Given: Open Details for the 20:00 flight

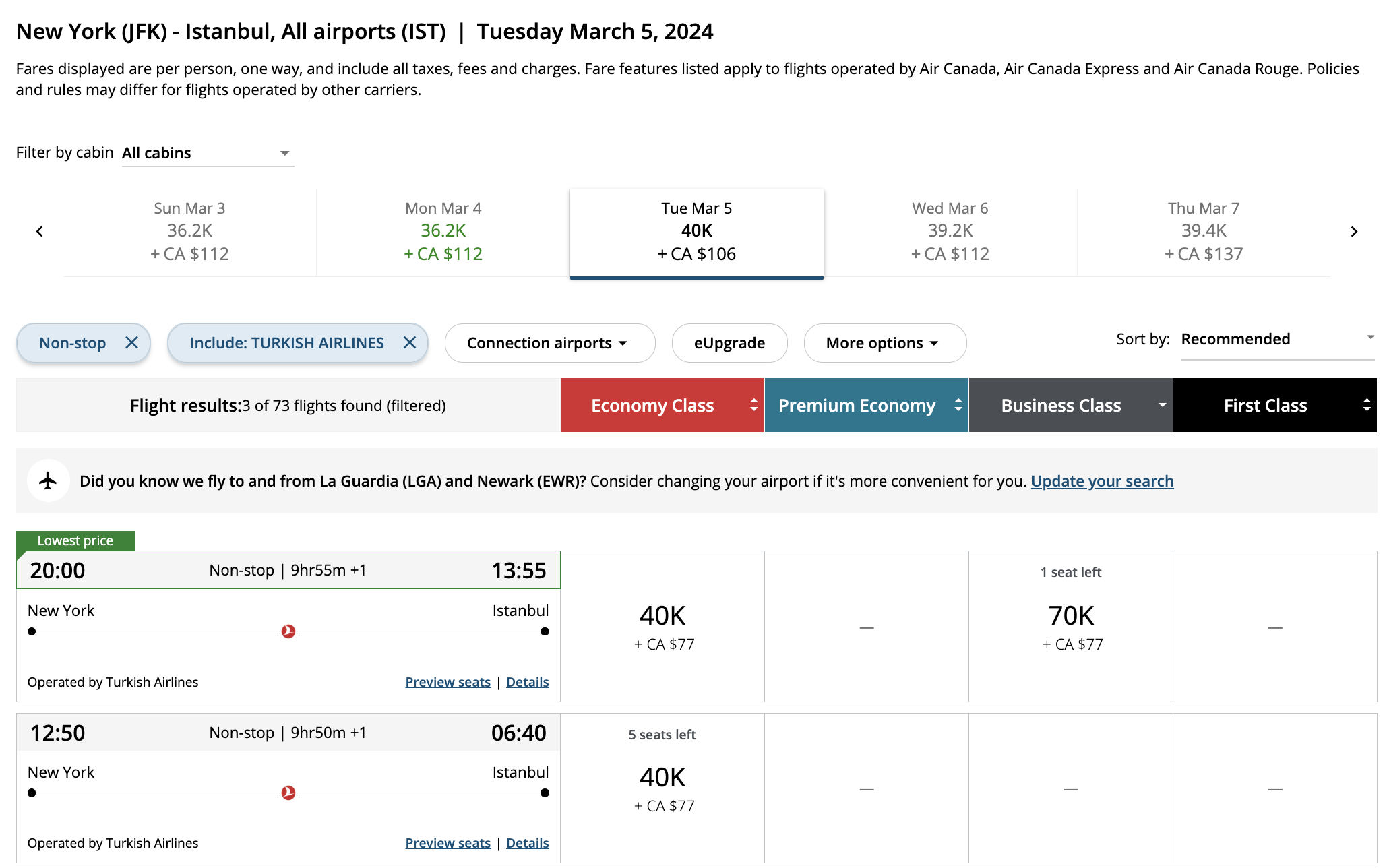Looking at the screenshot, I should [527, 682].
